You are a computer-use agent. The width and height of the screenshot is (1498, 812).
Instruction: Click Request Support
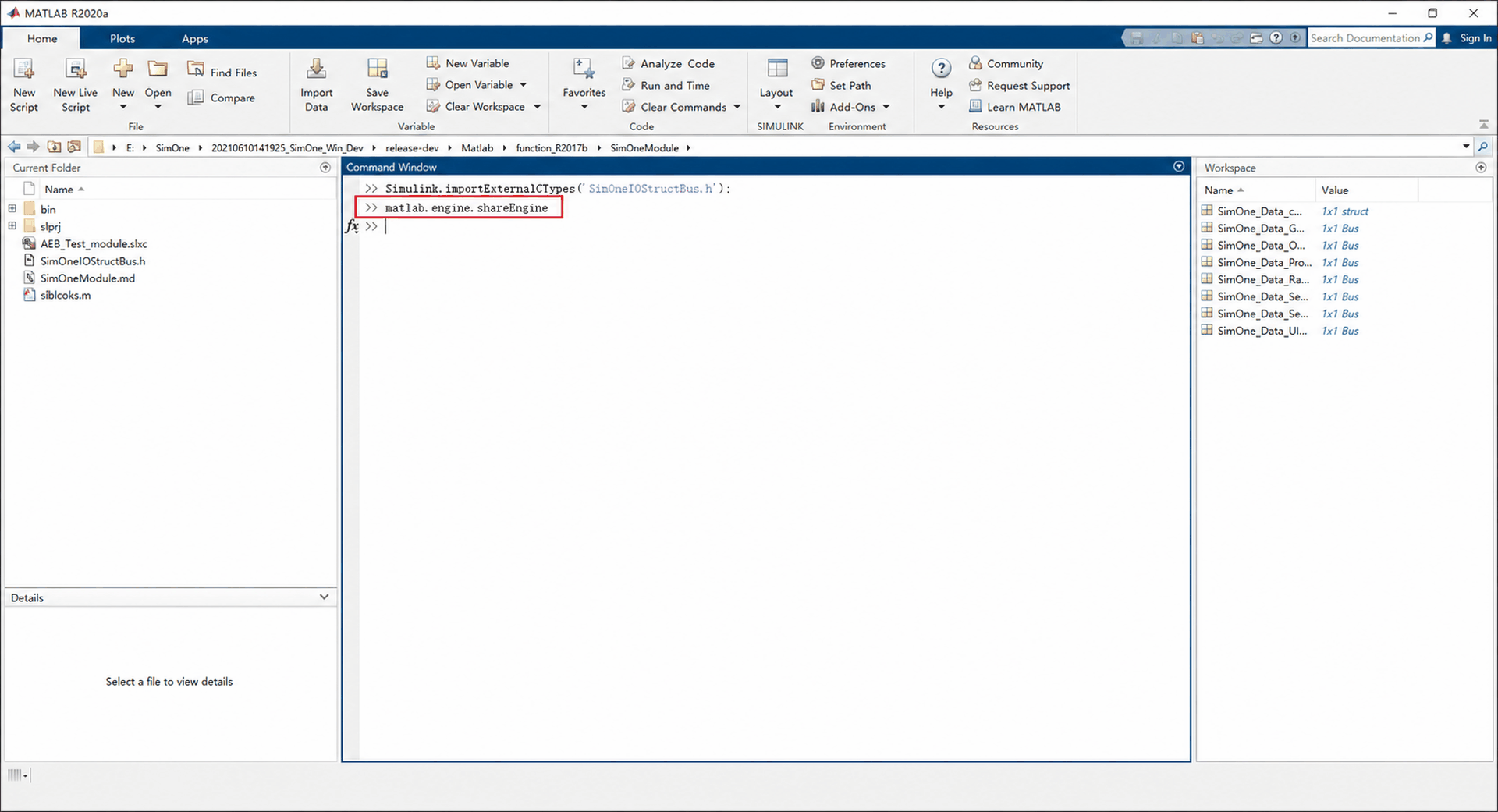(x=1020, y=85)
